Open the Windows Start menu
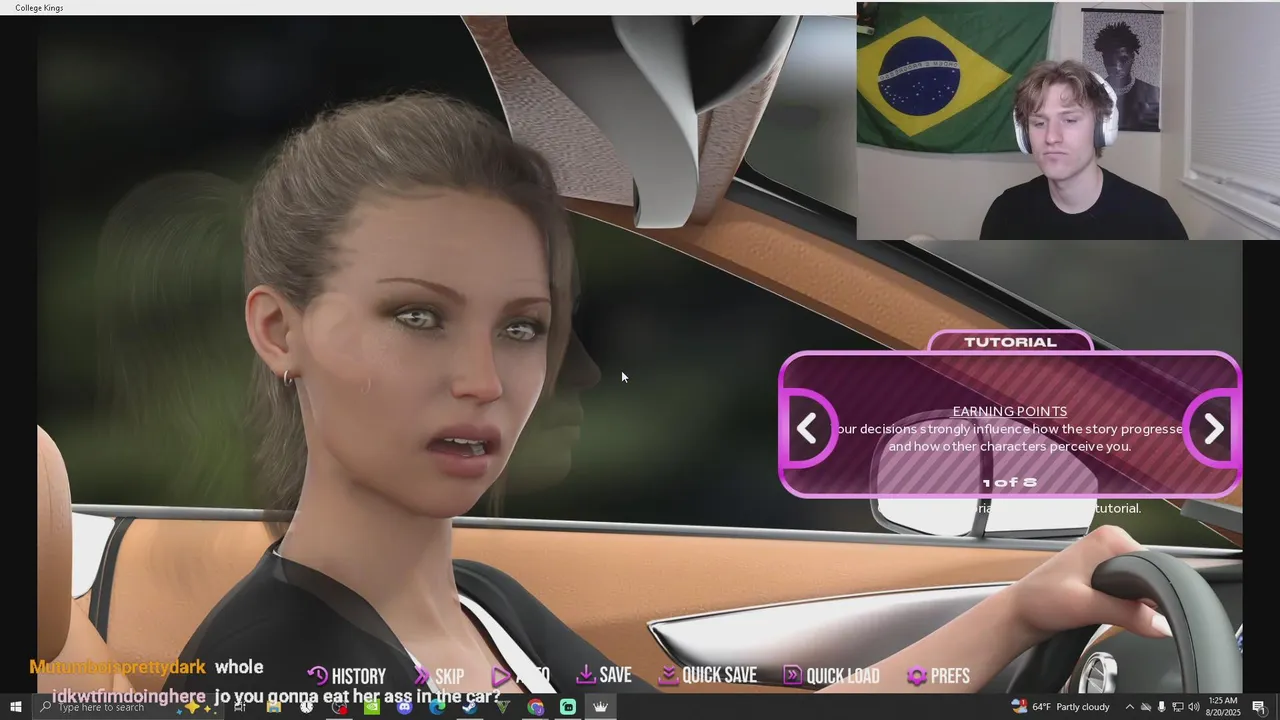This screenshot has width=1280, height=720. coord(16,707)
